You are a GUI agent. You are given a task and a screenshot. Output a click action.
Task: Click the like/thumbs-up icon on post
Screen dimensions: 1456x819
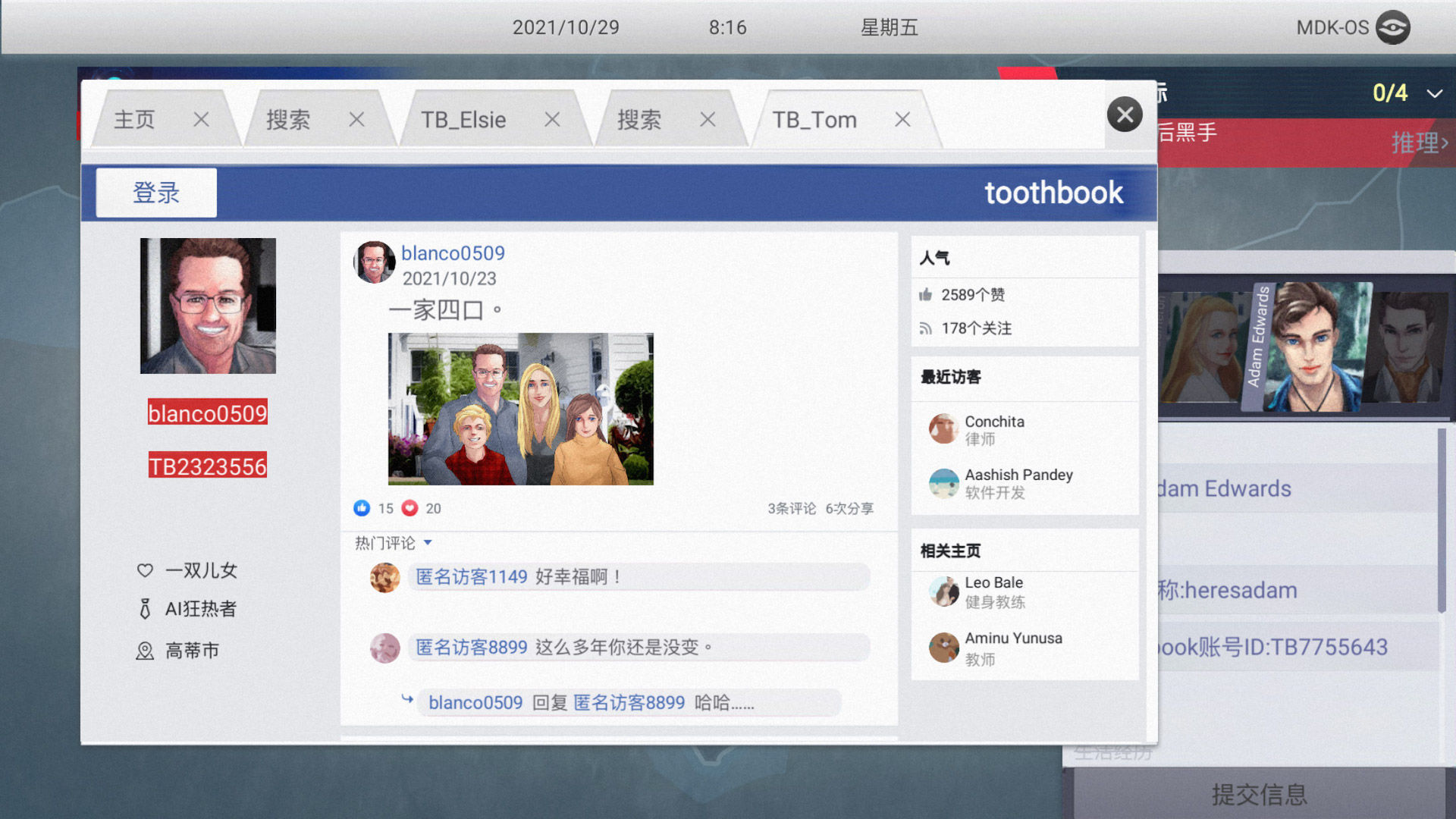[x=363, y=508]
